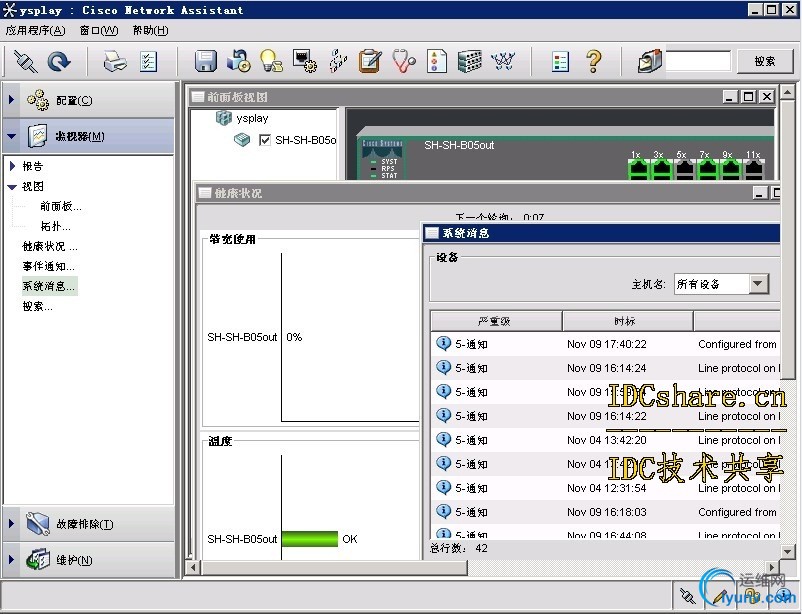Click the ysplay community tree icon
This screenshot has height=614, width=802.
click(x=224, y=118)
